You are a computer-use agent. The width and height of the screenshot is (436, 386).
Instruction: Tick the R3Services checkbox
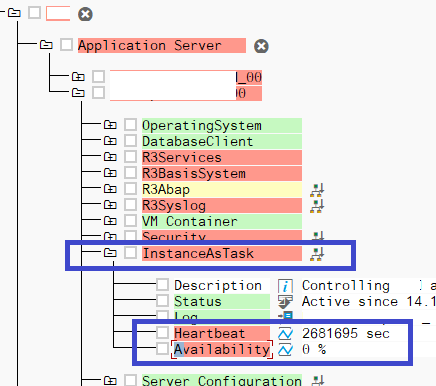click(x=130, y=157)
